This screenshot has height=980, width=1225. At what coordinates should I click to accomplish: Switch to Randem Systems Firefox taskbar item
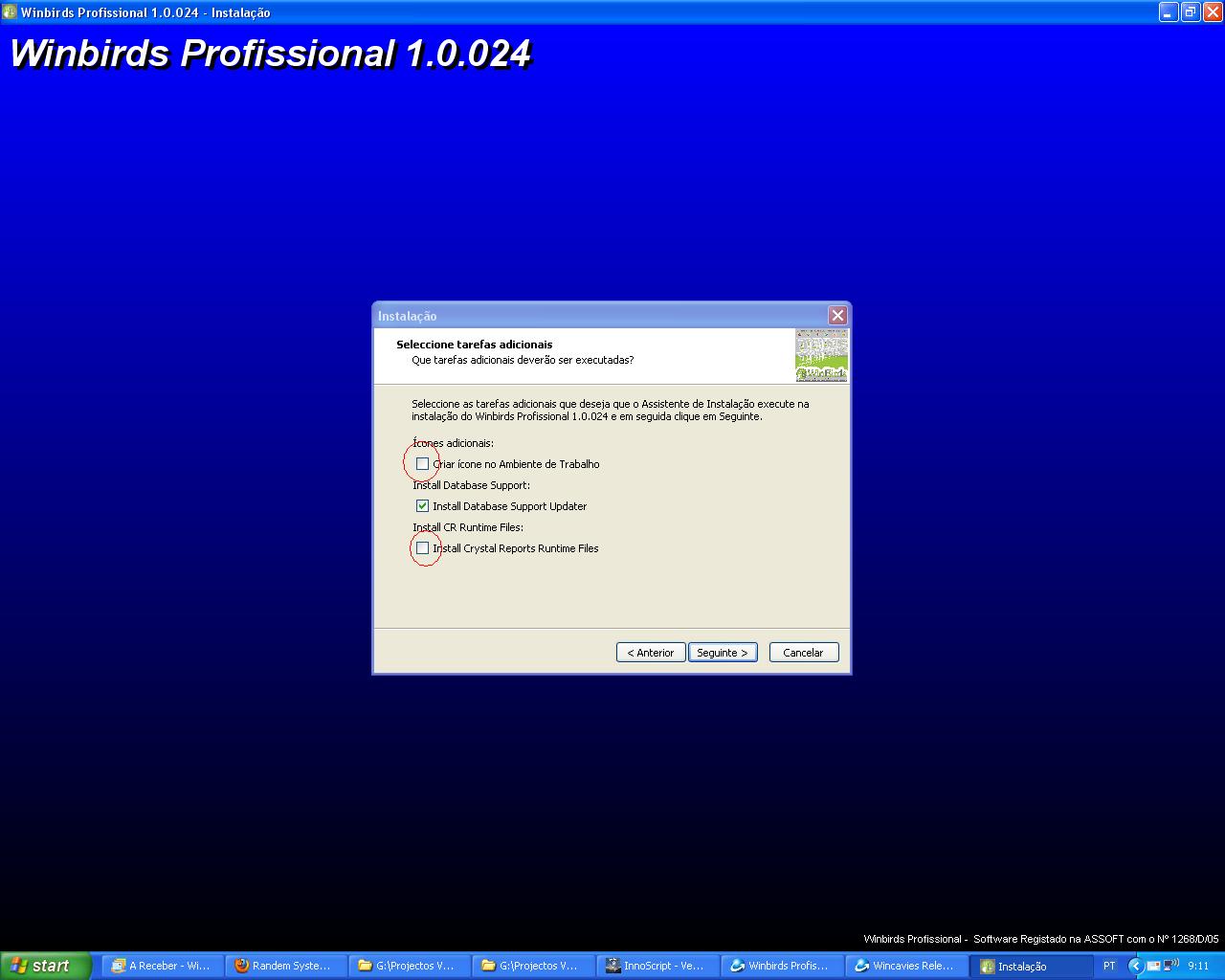(285, 966)
